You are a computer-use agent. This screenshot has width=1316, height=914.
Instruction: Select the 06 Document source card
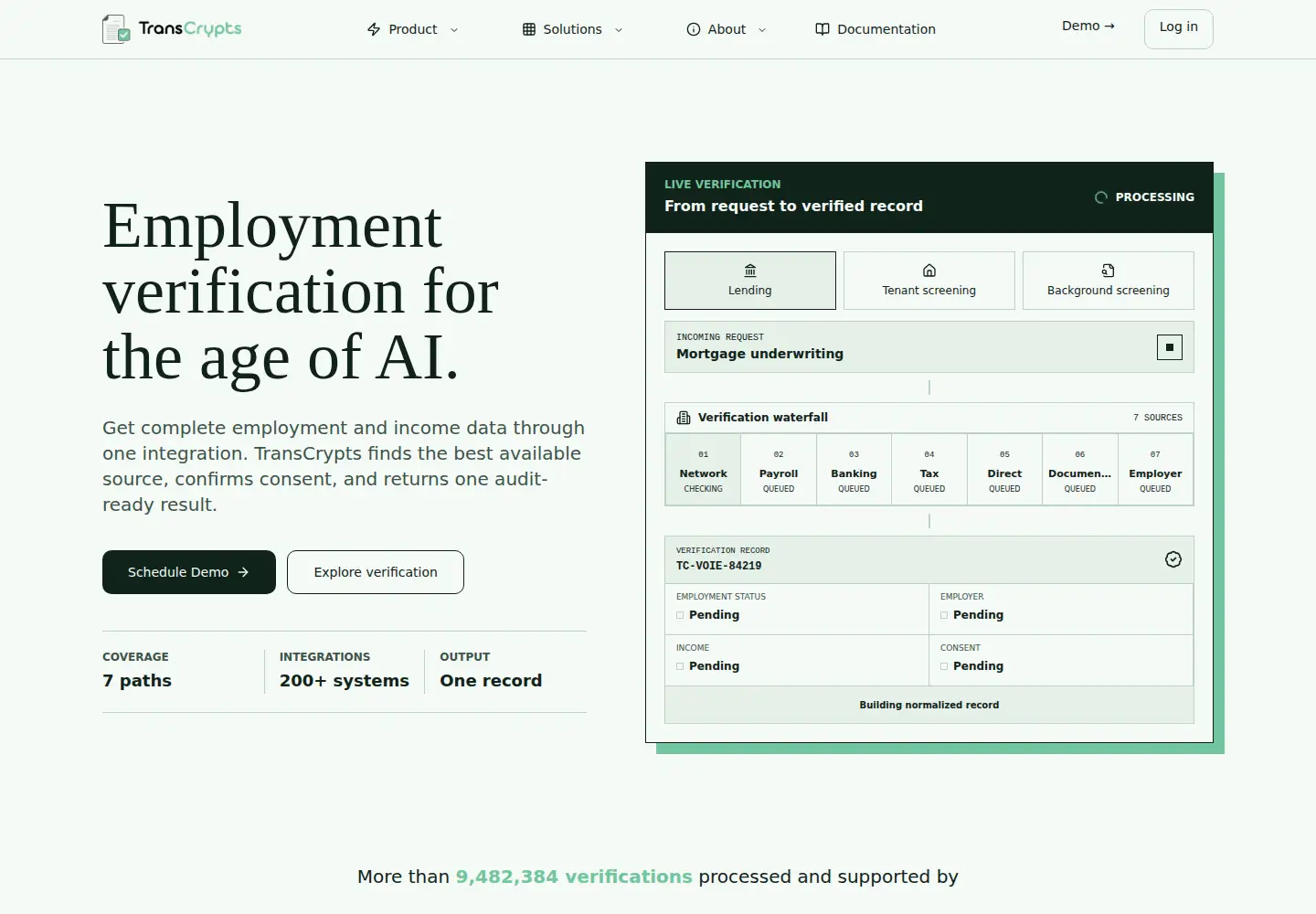click(x=1080, y=470)
